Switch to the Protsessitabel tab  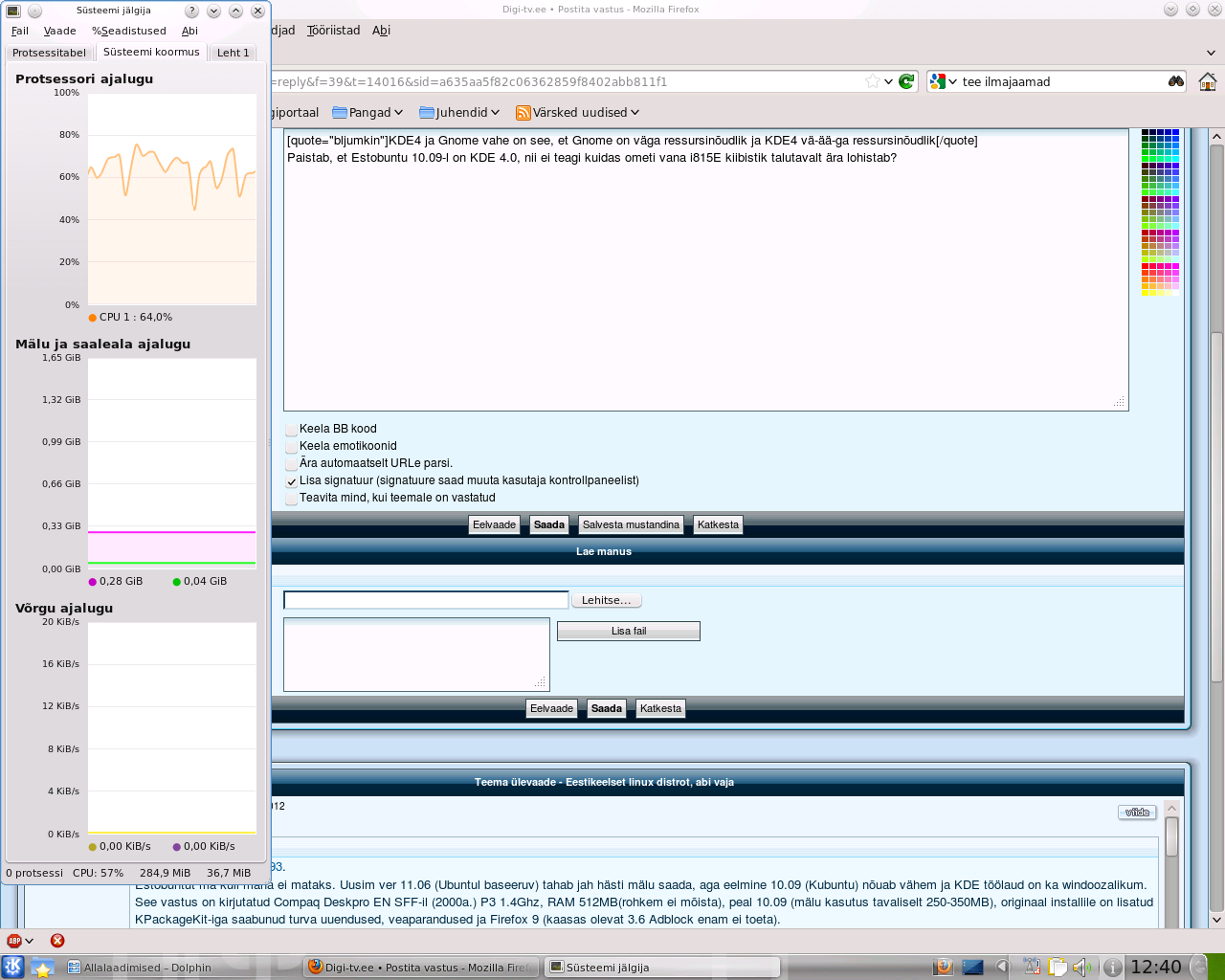49,53
